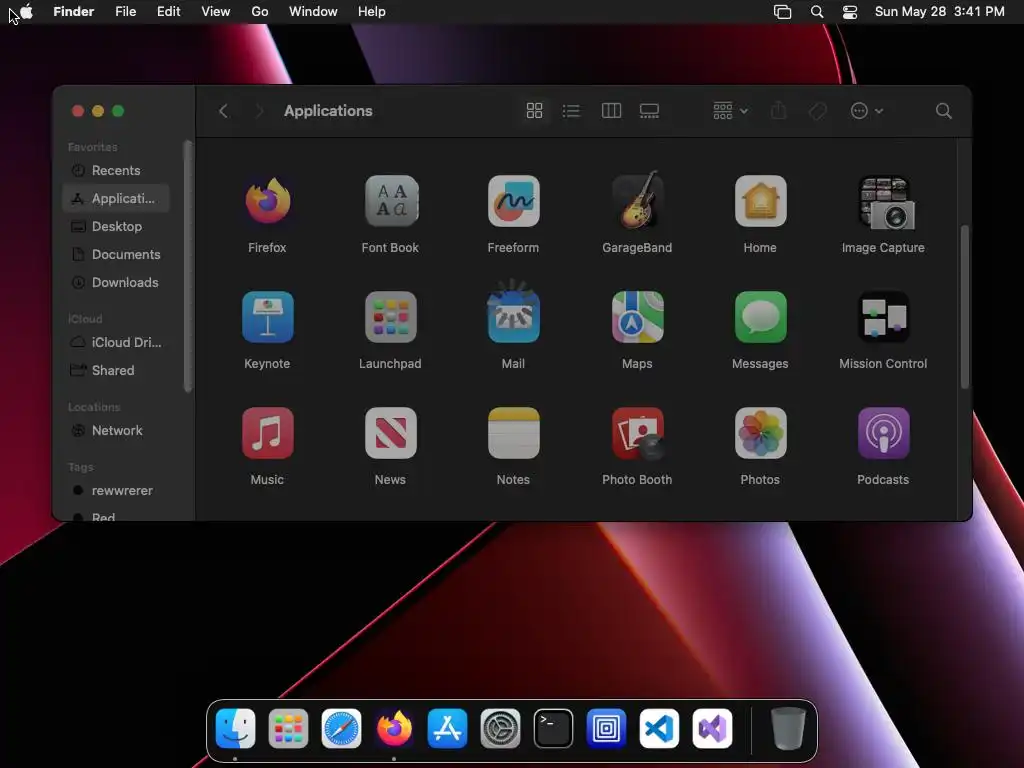
Task: Select the News app icon
Action: 391,433
